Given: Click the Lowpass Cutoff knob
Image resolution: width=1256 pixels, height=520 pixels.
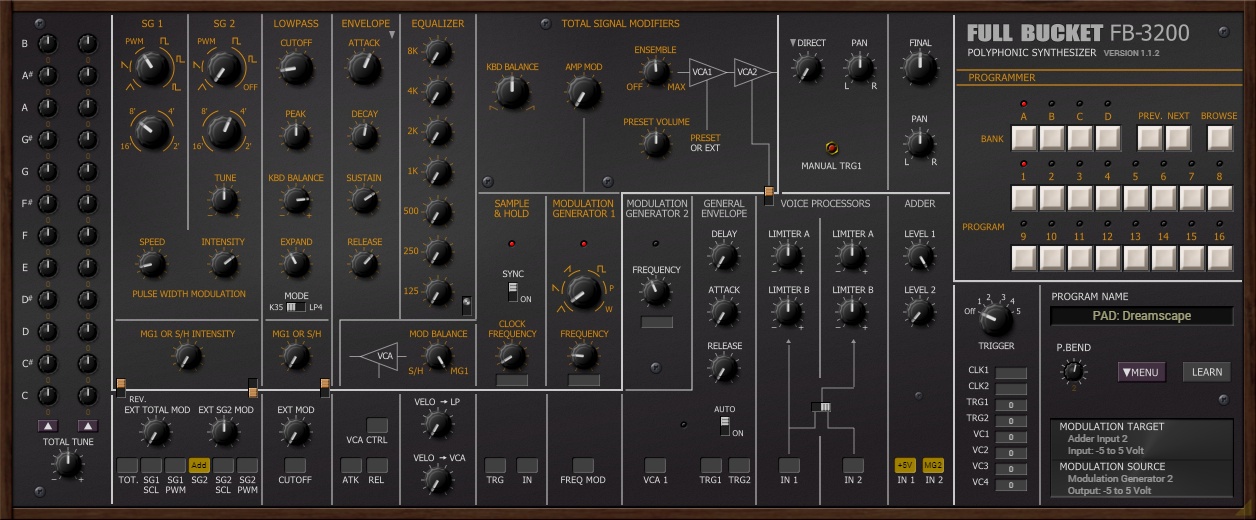Looking at the screenshot, I should (295, 68).
